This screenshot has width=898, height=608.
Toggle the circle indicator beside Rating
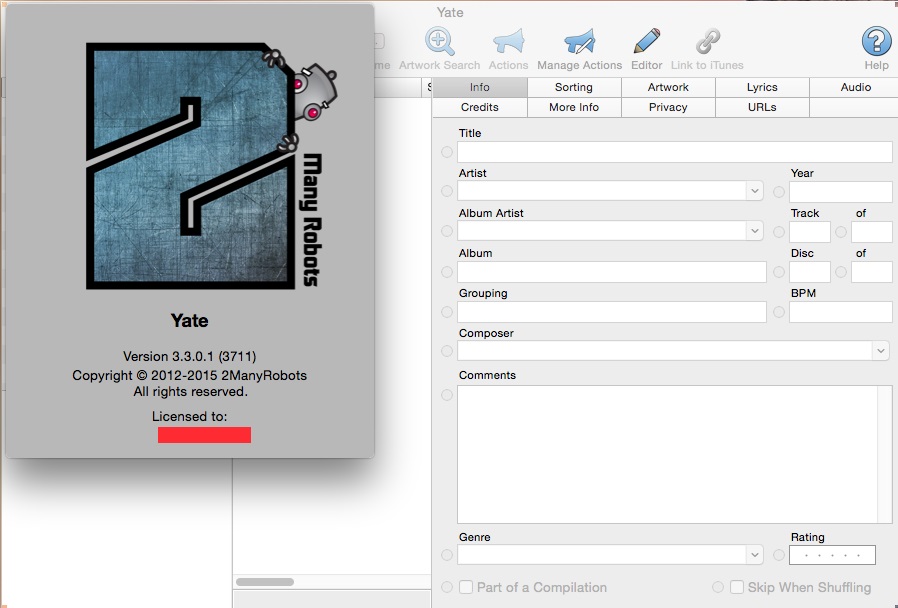(779, 555)
